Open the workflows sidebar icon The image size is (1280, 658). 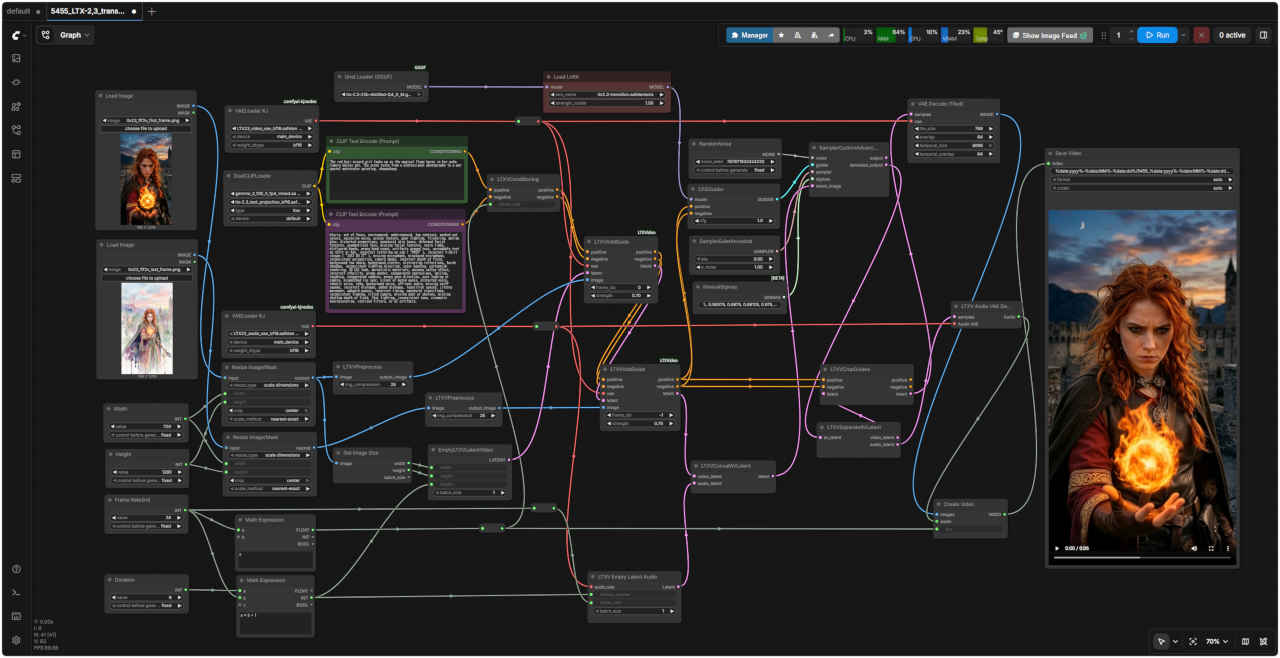click(x=16, y=130)
